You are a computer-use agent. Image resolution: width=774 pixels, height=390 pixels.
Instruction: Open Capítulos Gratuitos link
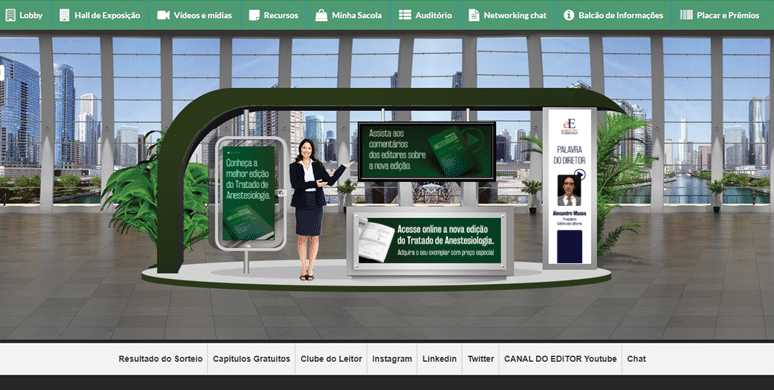251,359
